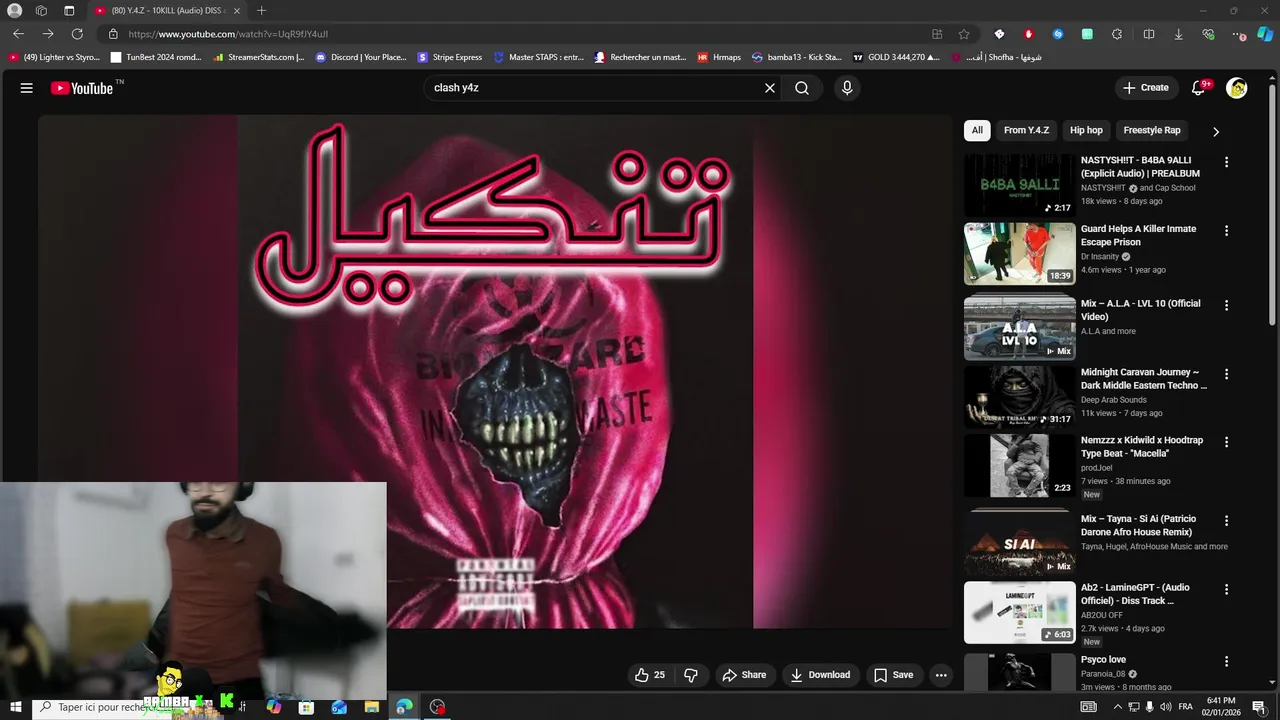Reload the page with refresh icon
This screenshot has height=720, width=1280.
(77, 34)
